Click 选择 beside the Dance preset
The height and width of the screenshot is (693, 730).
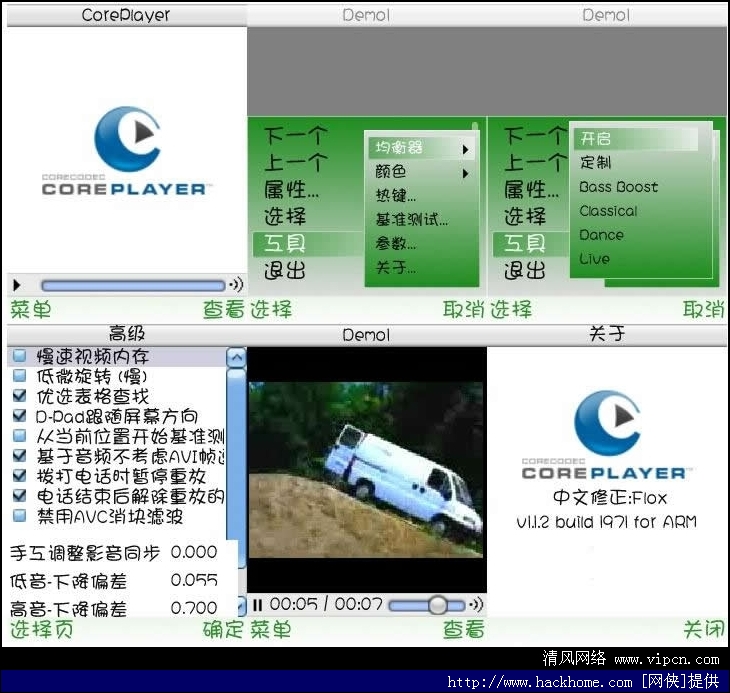(x=525, y=216)
